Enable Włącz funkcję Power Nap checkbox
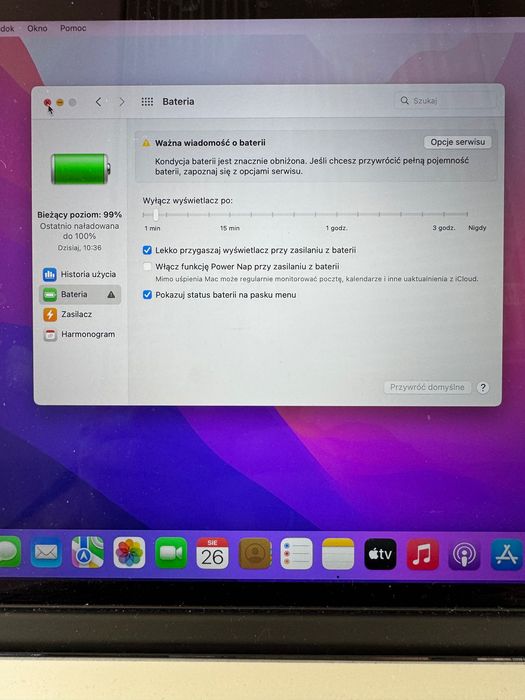Viewport: 525px width, 700px height. [x=147, y=267]
